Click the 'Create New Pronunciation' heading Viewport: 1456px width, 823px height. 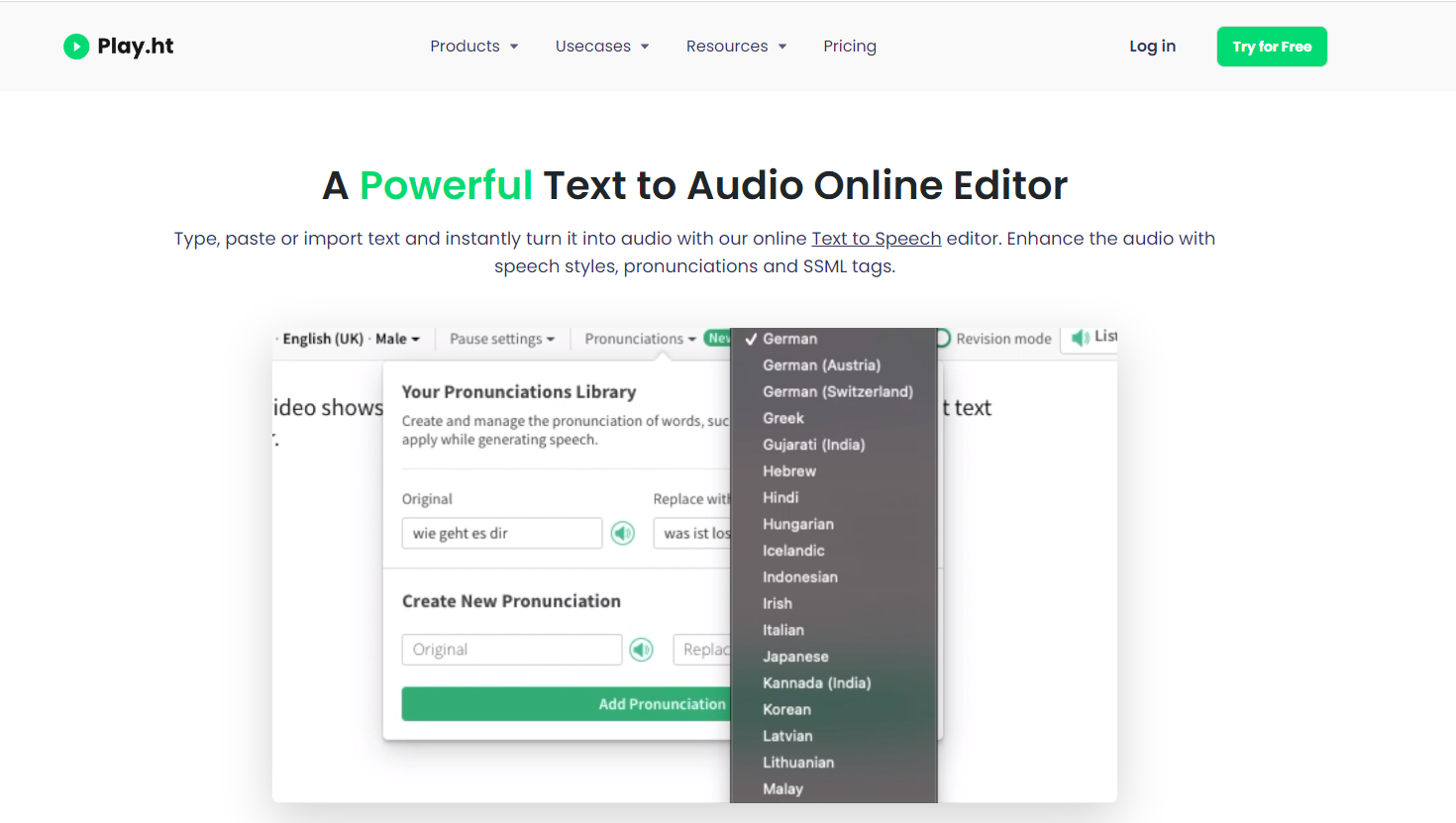pyautogui.click(x=511, y=601)
